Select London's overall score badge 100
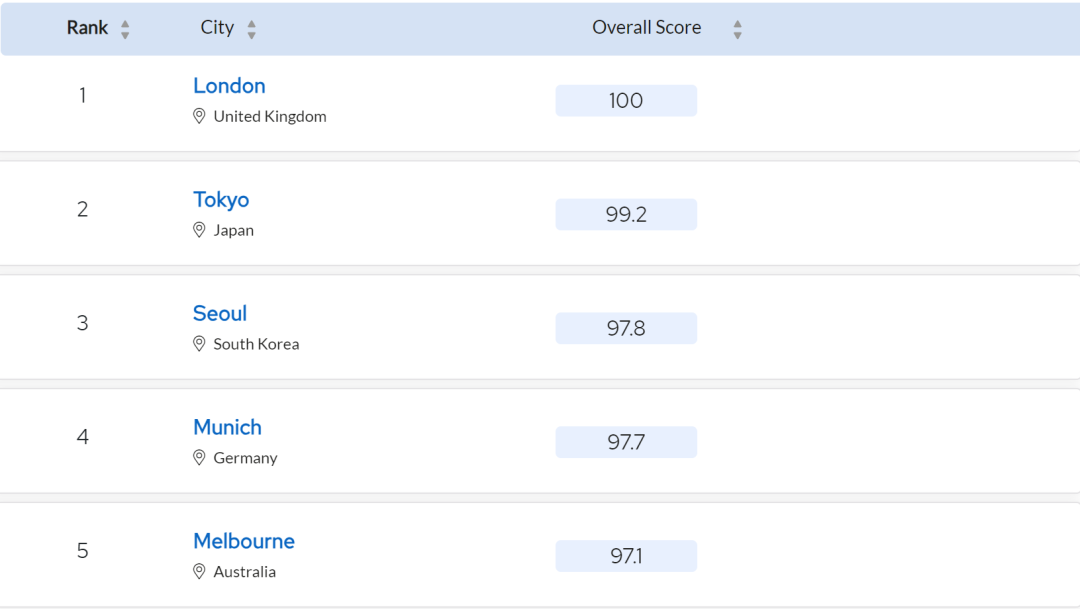Viewport: 1080px width, 609px height. pyautogui.click(x=626, y=101)
